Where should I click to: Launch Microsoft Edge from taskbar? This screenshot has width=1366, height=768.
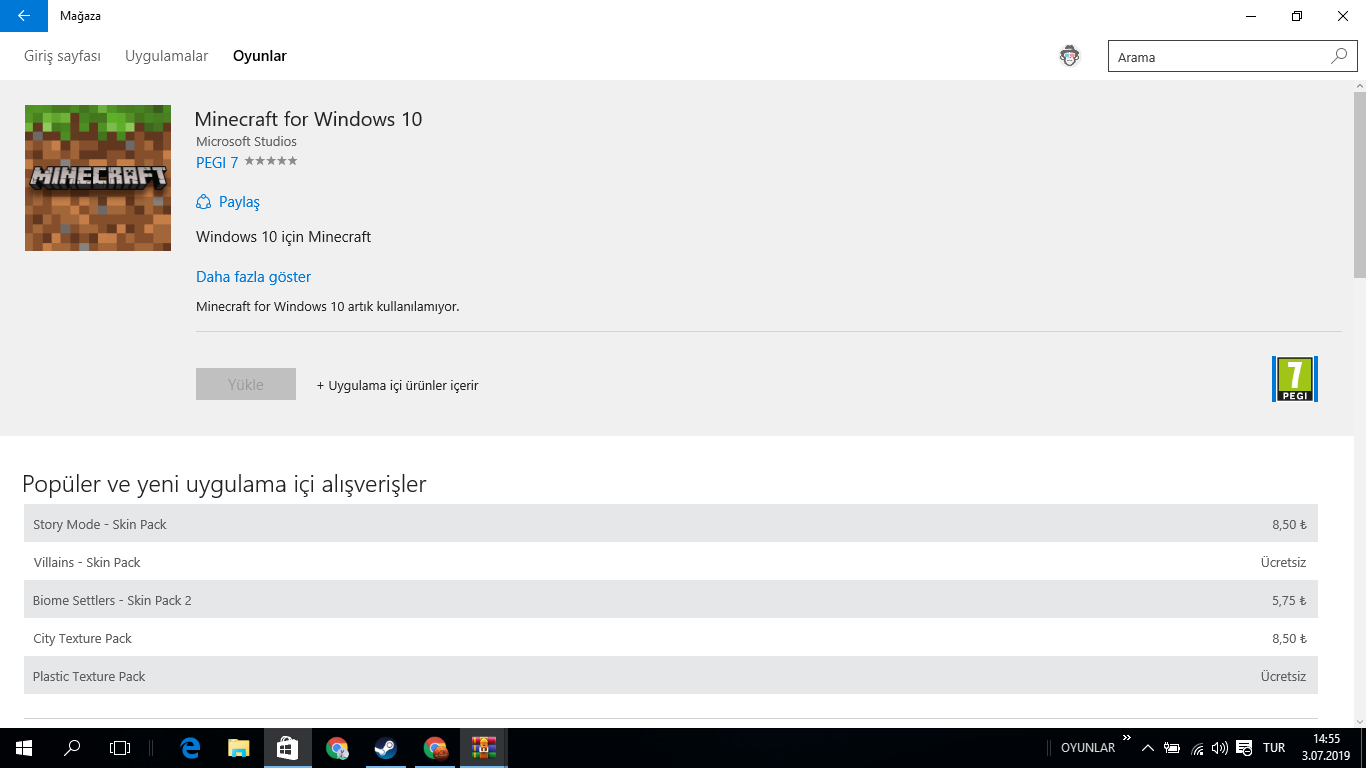tap(190, 748)
